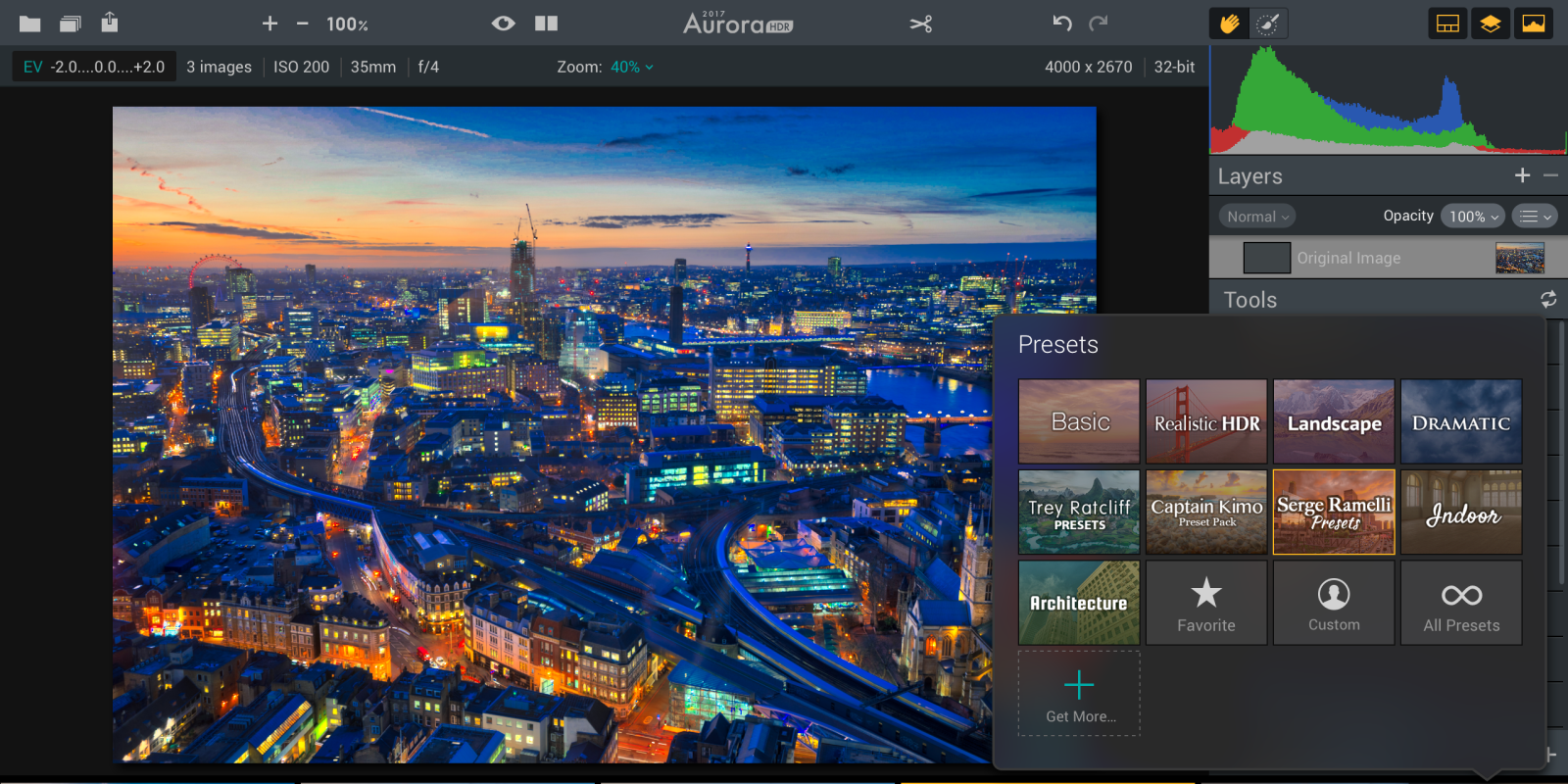Open All Presets
This screenshot has width=1568, height=784.
coord(1461,604)
